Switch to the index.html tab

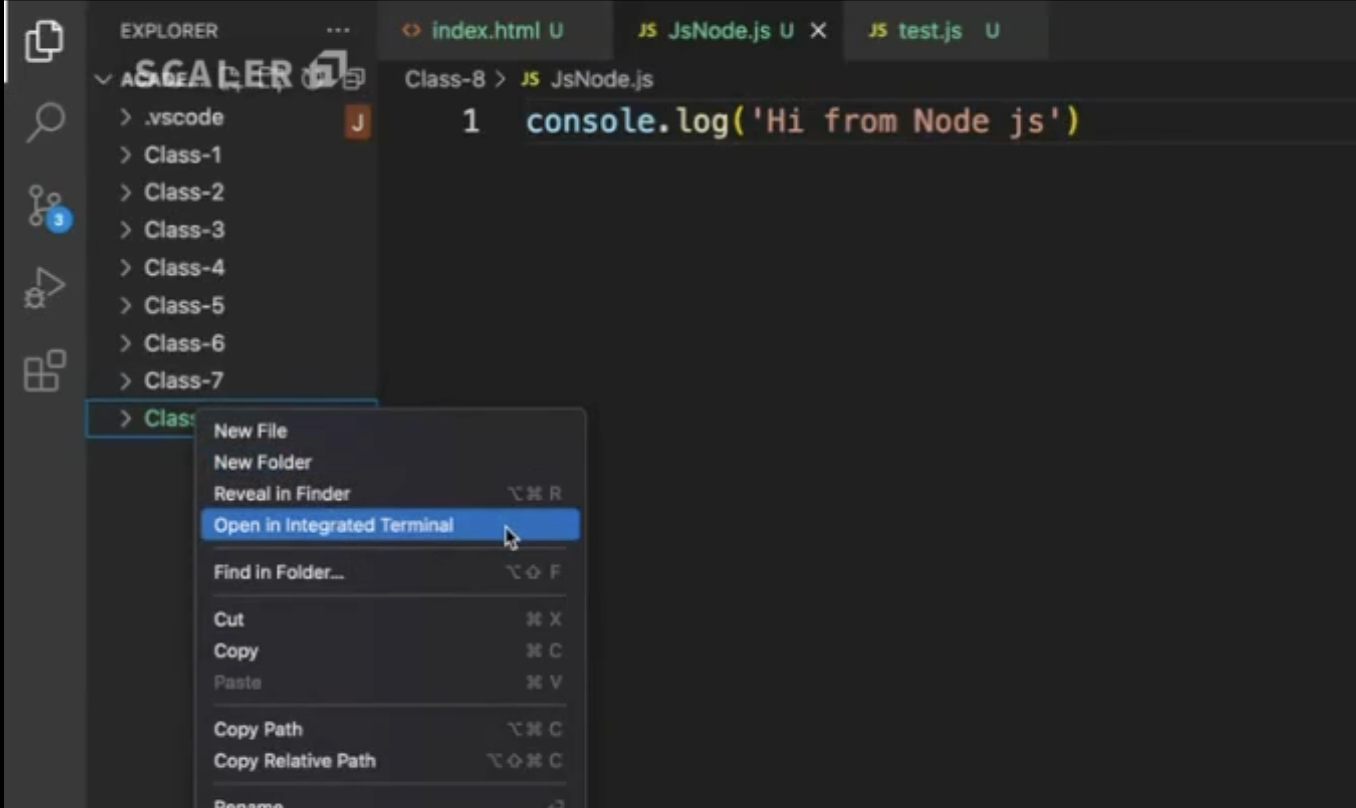coord(485,31)
